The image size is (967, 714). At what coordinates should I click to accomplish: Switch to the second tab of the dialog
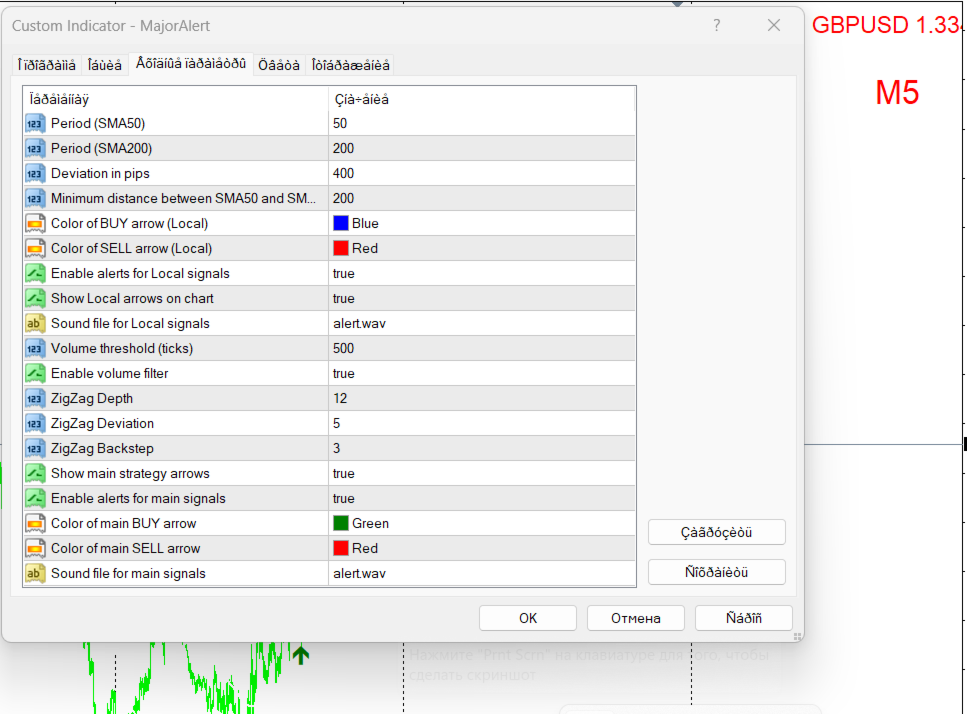105,65
